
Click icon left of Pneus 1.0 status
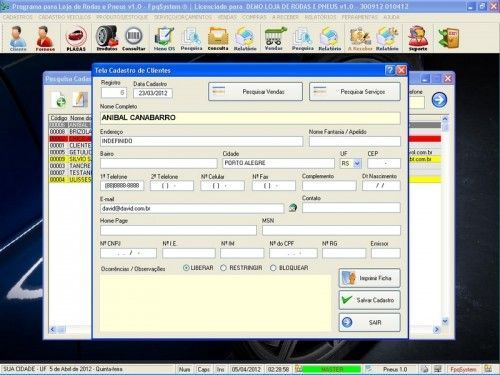click(x=369, y=369)
